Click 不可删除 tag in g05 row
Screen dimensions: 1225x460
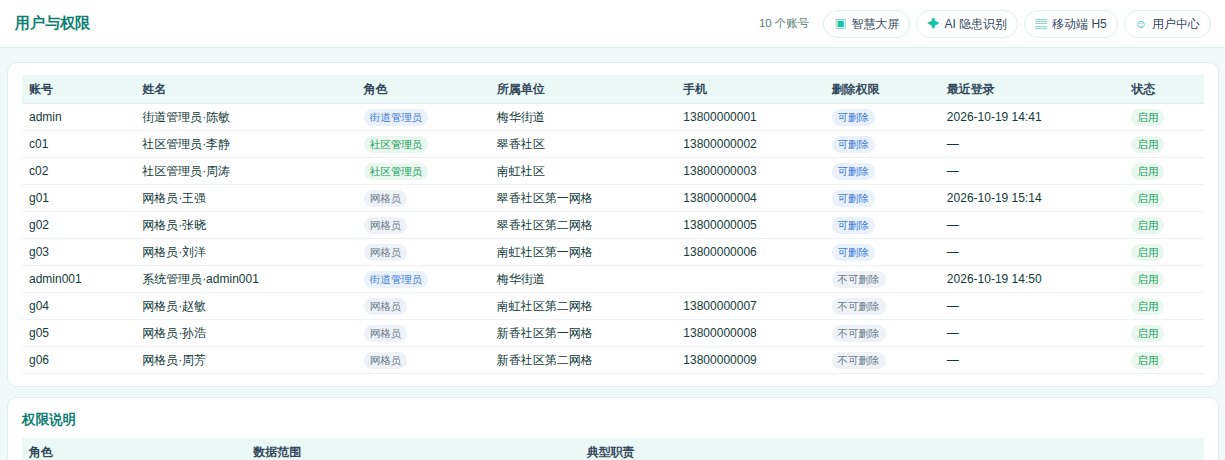(x=858, y=333)
